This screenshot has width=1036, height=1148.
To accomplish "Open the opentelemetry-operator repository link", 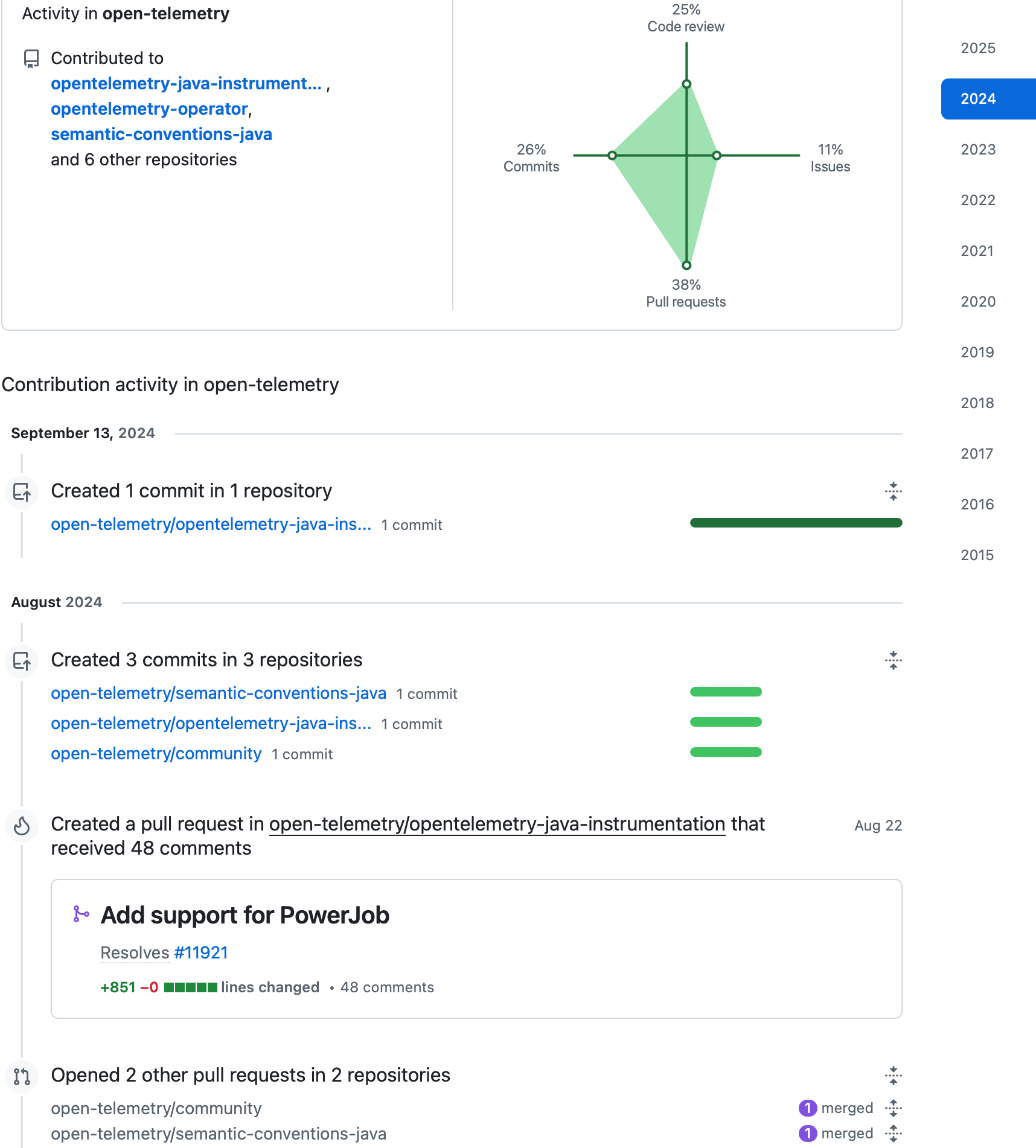I will tap(149, 109).
